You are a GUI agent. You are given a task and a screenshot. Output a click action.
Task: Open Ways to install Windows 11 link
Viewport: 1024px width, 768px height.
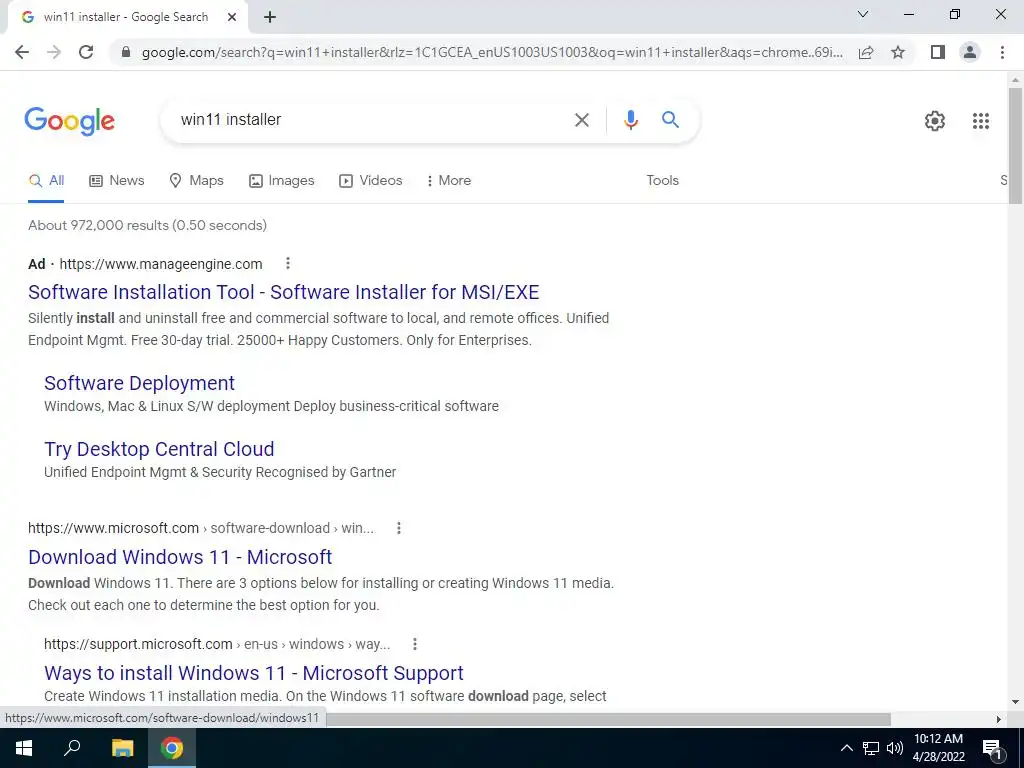coord(253,673)
